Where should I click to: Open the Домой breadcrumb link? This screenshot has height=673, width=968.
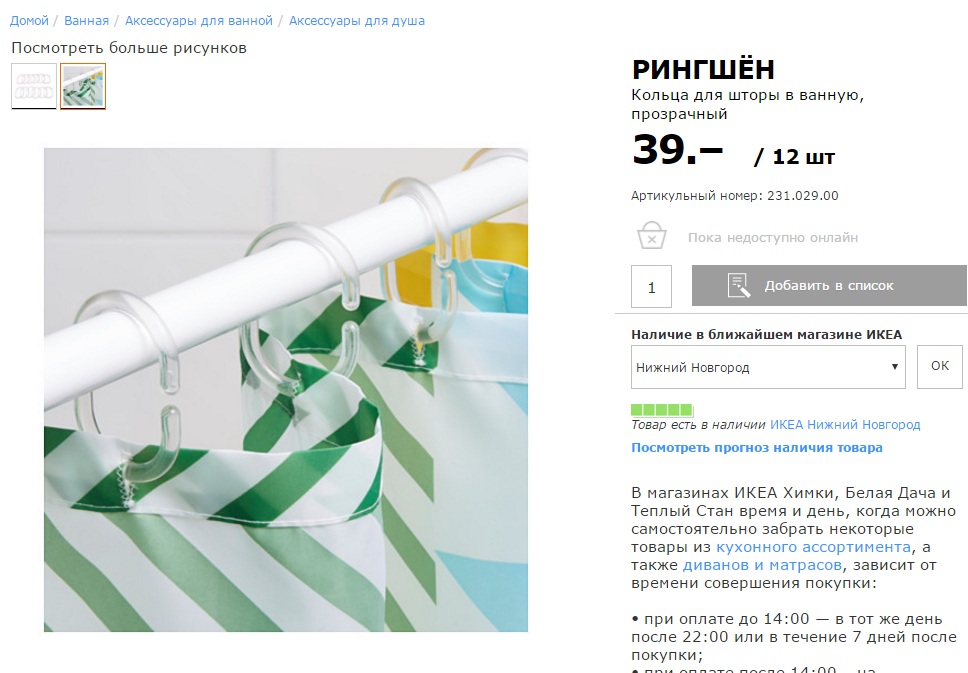click(29, 21)
